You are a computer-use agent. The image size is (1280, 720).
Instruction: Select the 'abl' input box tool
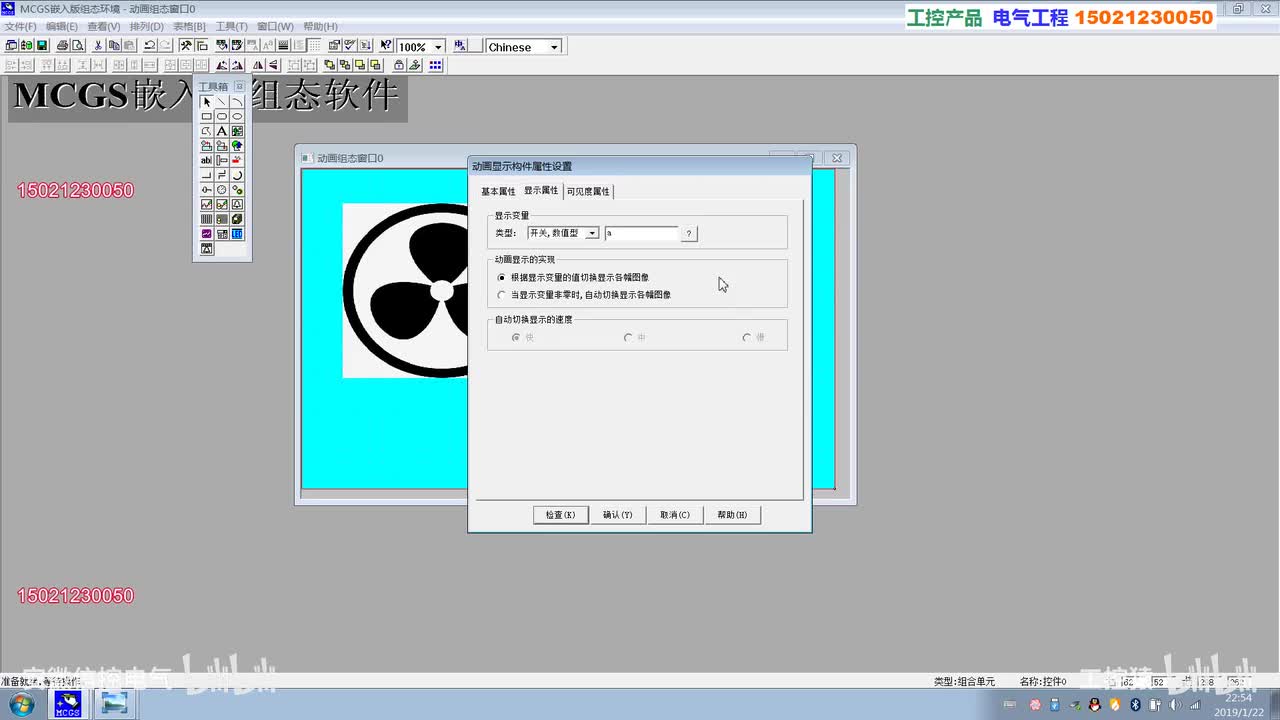tap(207, 160)
